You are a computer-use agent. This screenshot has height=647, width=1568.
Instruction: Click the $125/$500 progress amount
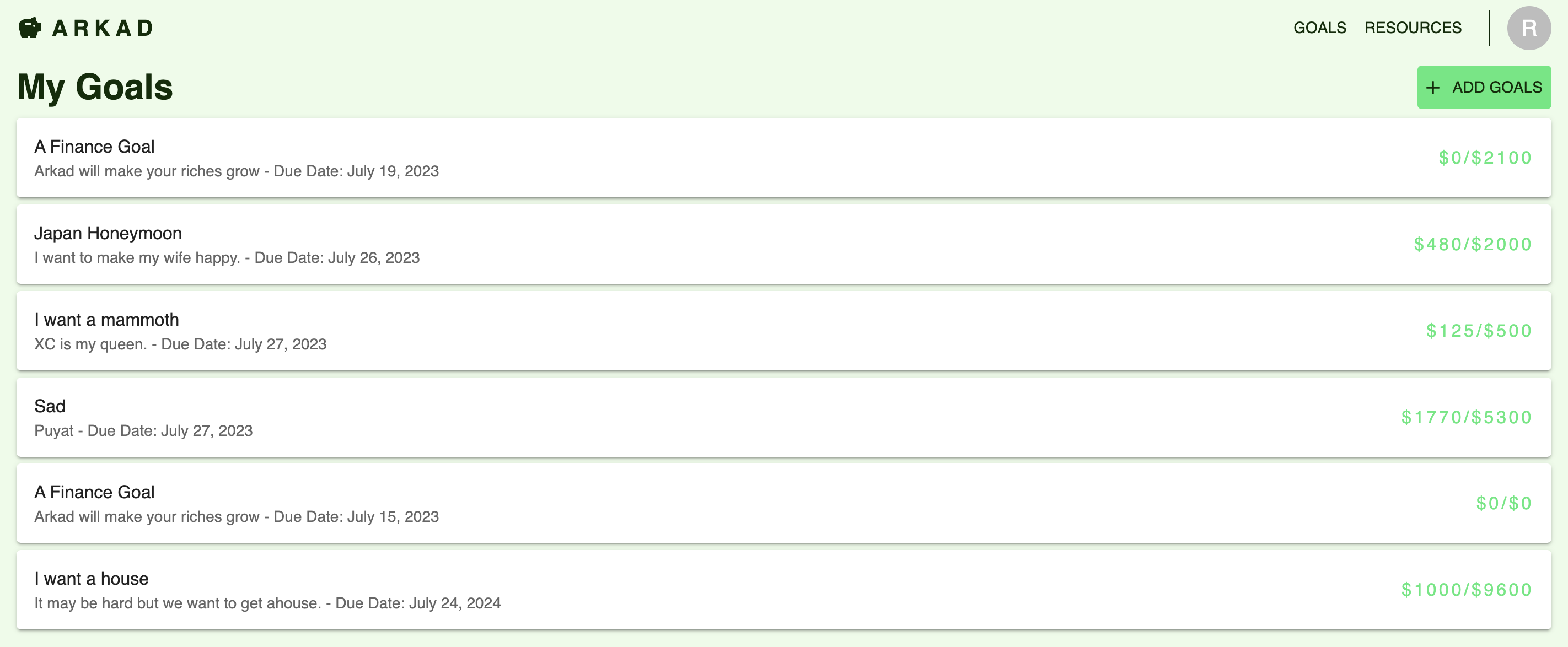[x=1479, y=331]
